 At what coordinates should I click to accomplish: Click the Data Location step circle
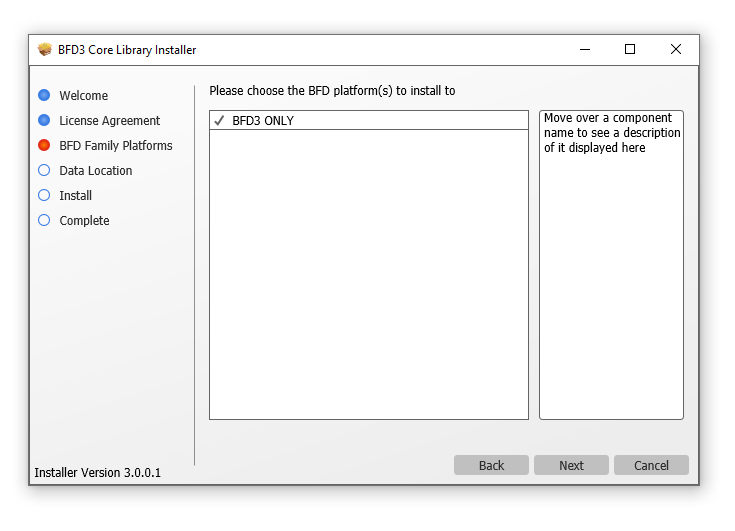[44, 170]
